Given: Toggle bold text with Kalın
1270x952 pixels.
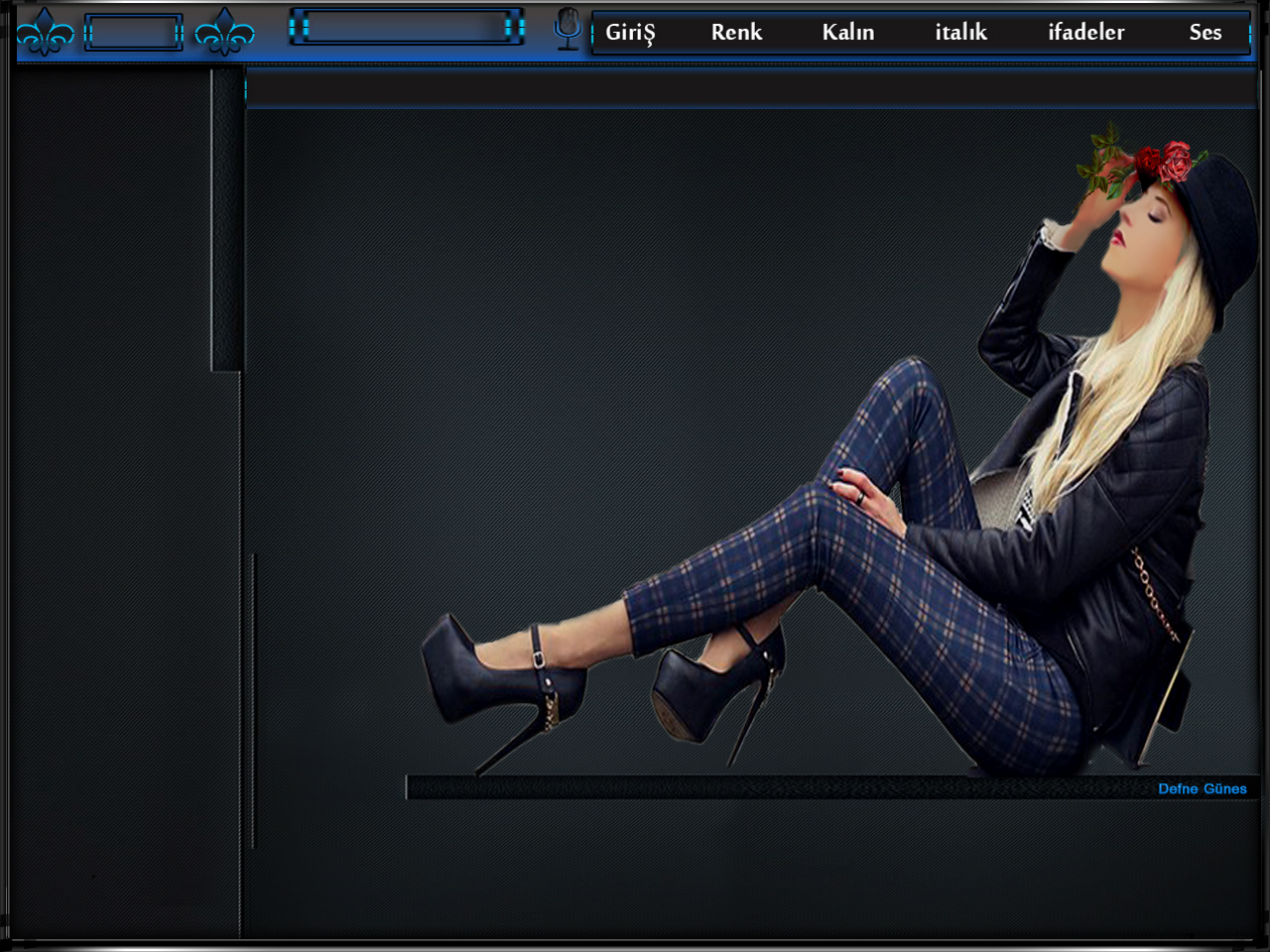Looking at the screenshot, I should pos(847,33).
